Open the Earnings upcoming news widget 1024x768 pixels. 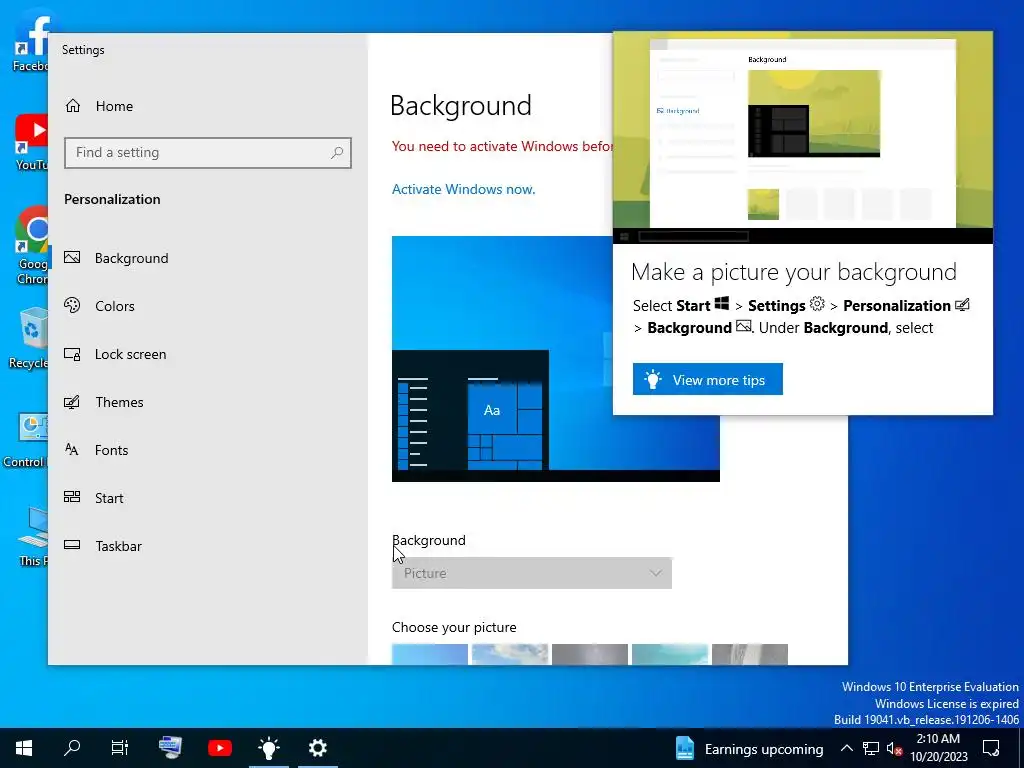pos(749,748)
